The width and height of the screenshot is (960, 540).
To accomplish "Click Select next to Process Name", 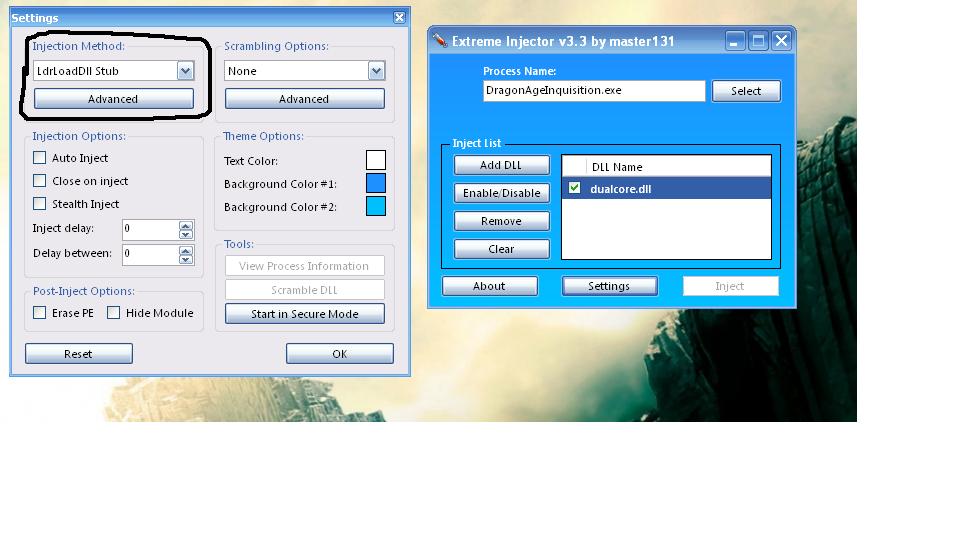I will point(746,91).
